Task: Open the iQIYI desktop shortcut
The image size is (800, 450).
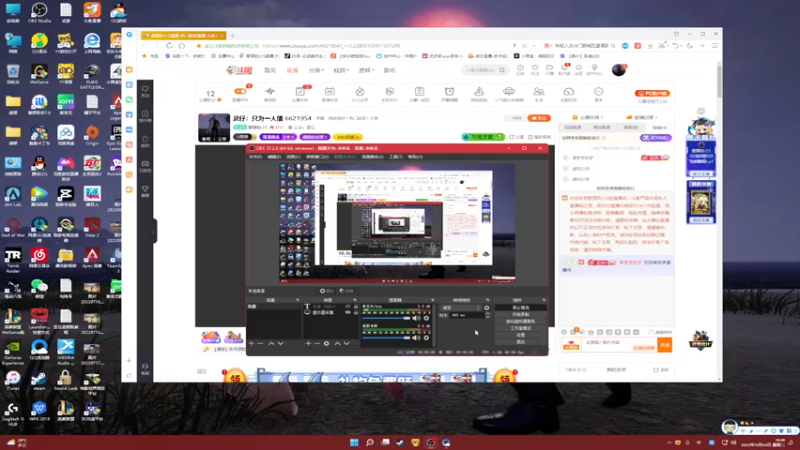Action: tap(65, 105)
